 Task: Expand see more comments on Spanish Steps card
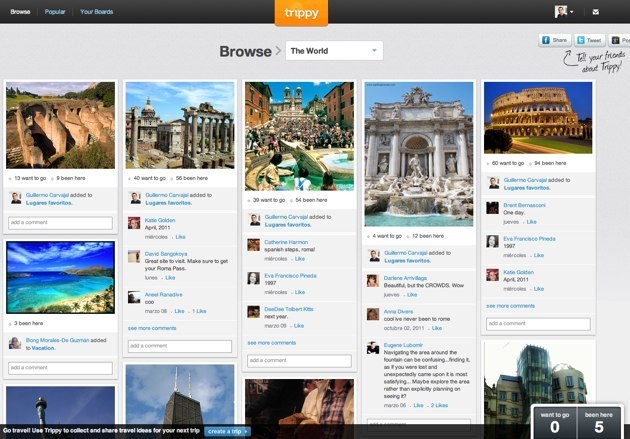[x=272, y=343]
